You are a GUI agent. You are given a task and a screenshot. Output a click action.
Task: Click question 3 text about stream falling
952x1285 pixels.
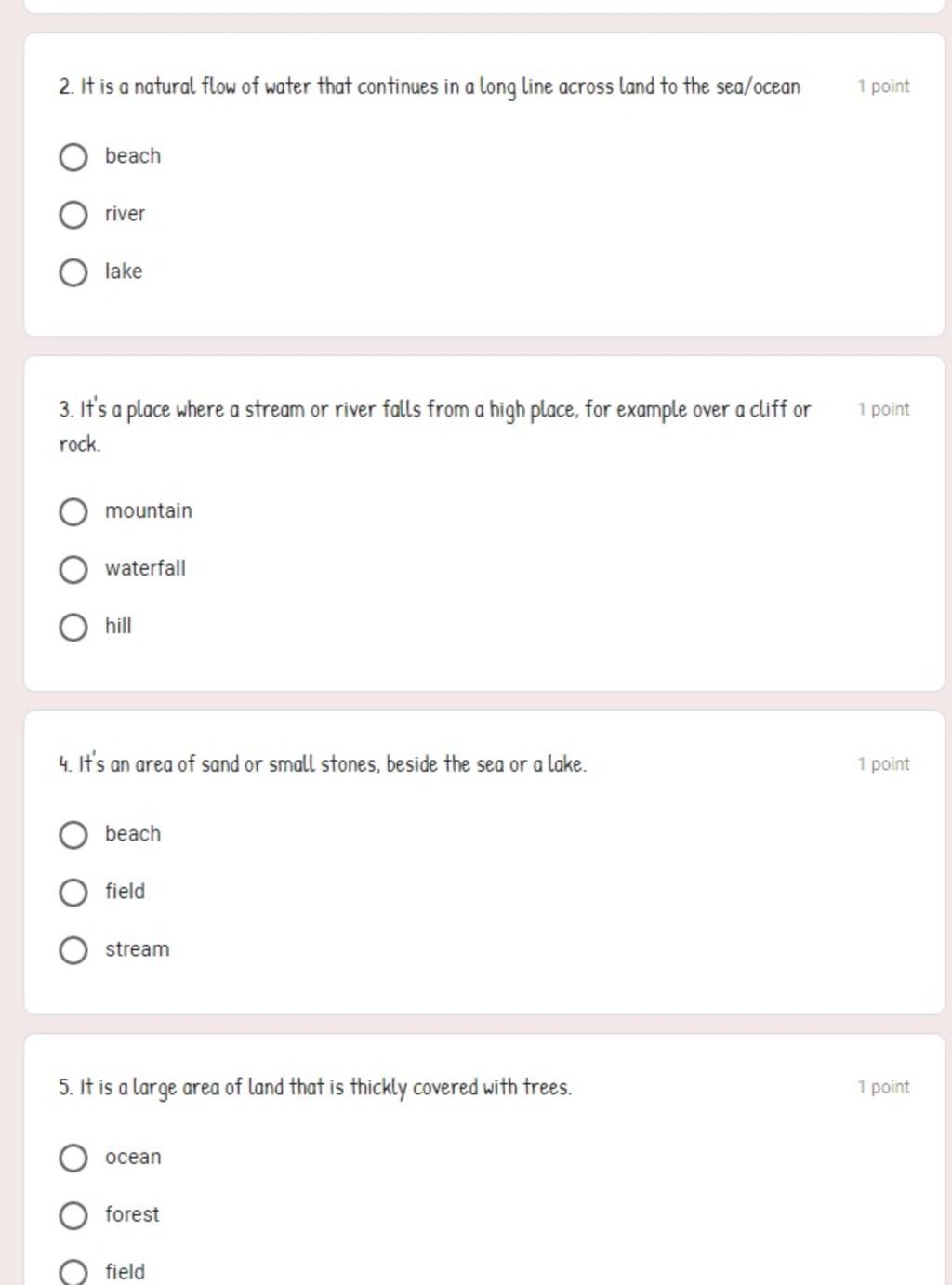point(434,427)
